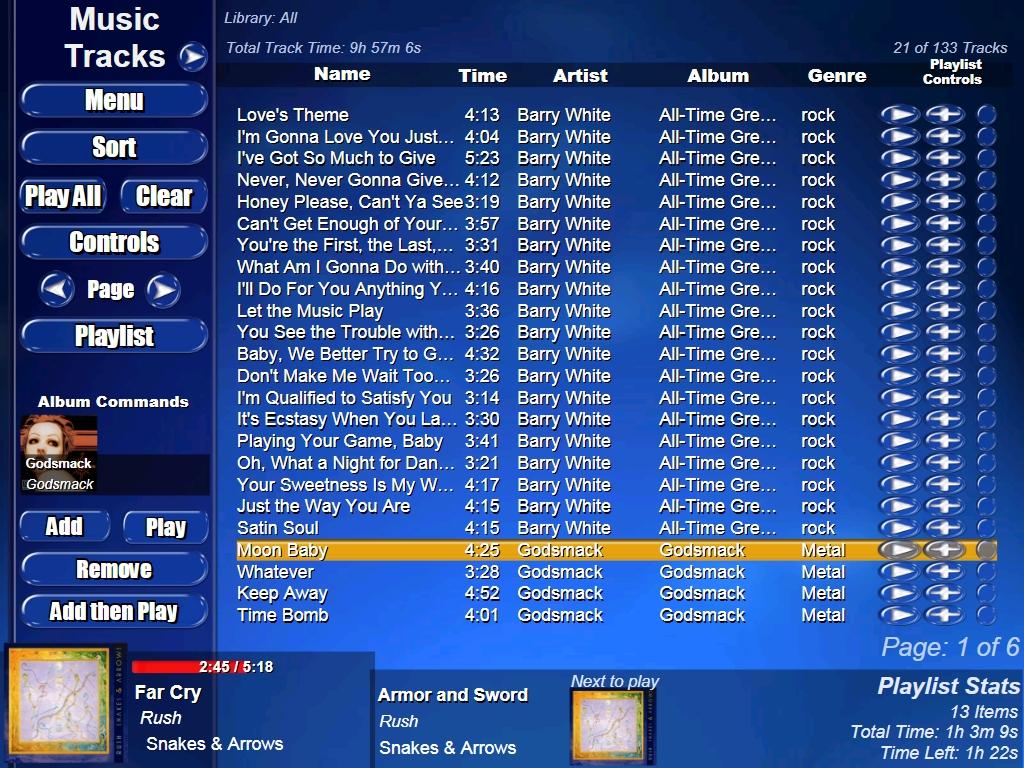Click the Next to play album art
Image resolution: width=1024 pixels, height=768 pixels.
613,727
